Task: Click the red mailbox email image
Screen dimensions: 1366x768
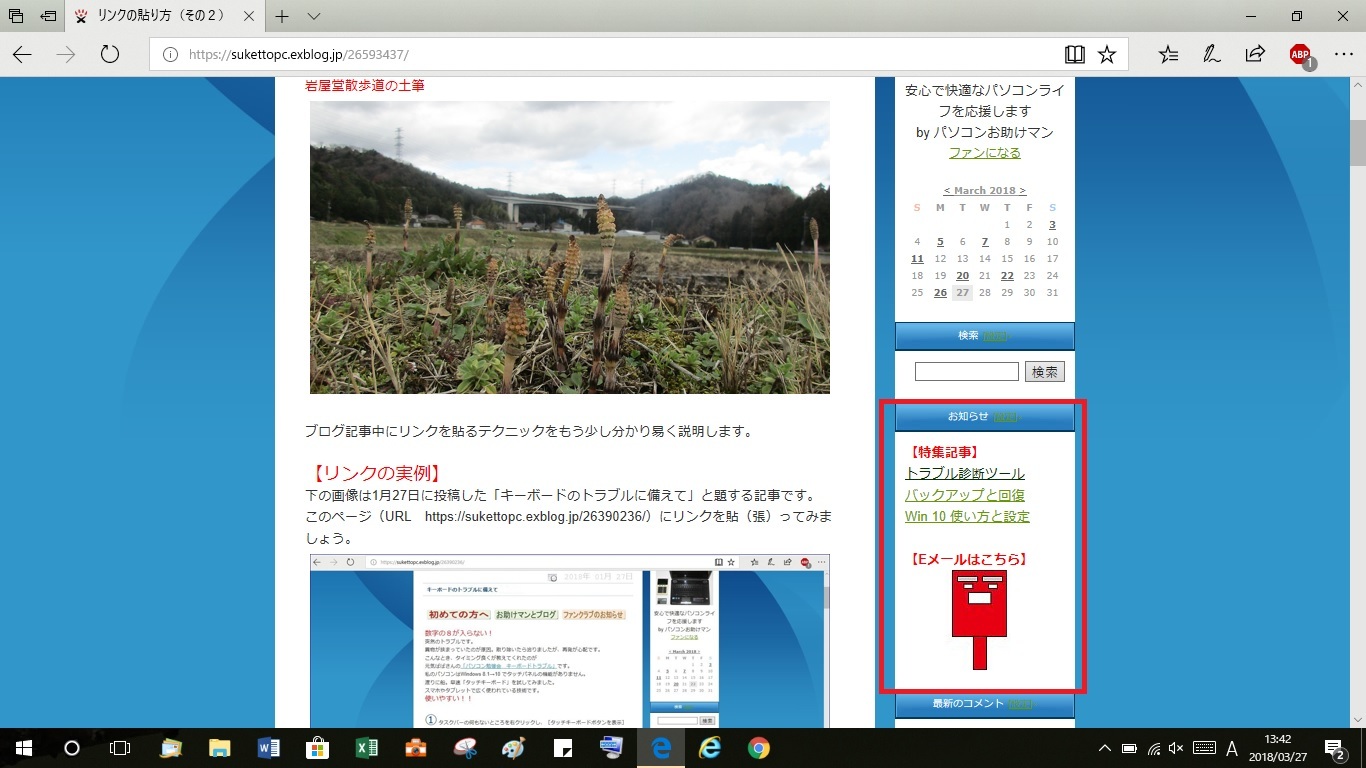Action: click(x=979, y=619)
